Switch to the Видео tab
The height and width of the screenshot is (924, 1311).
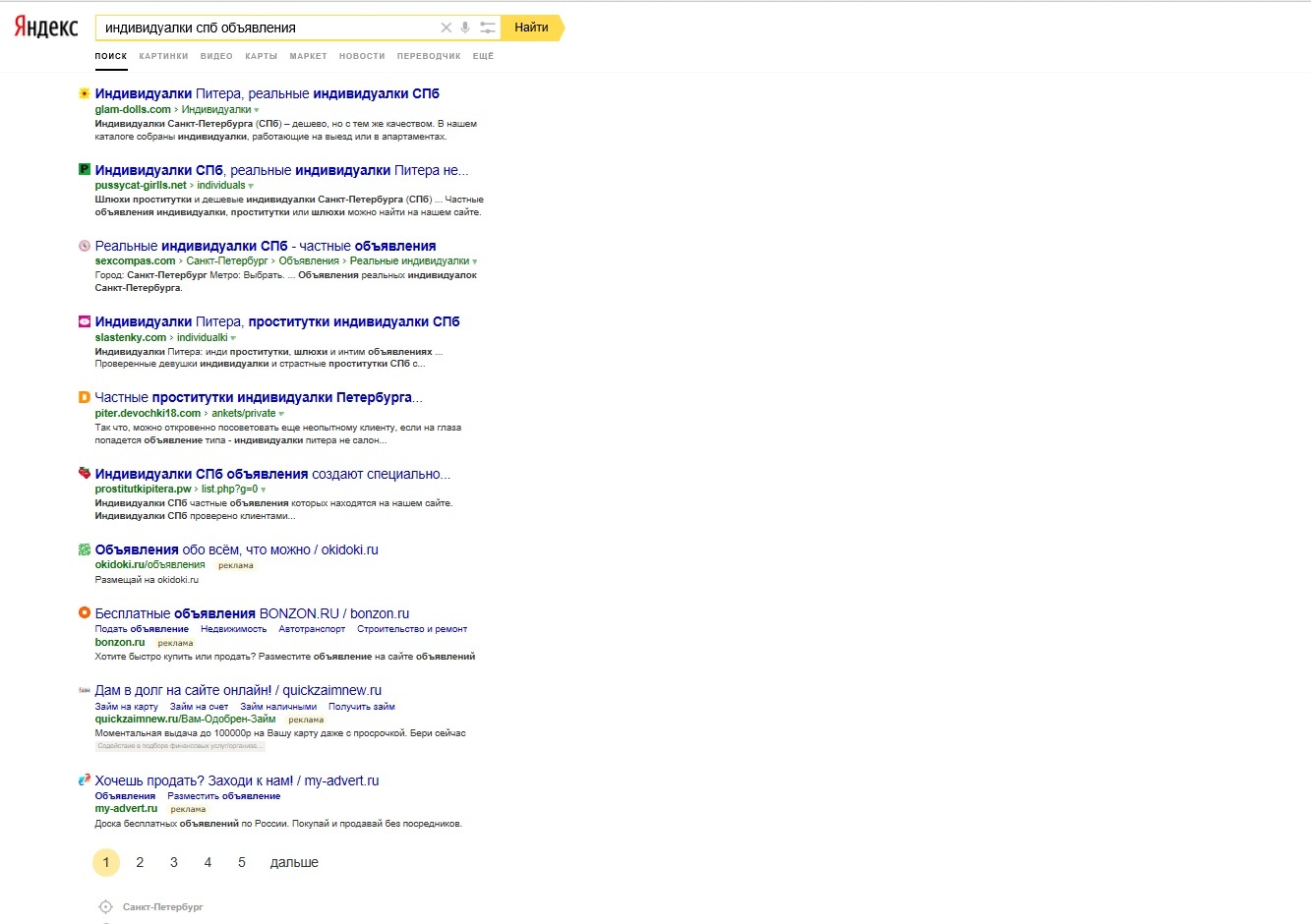(216, 56)
